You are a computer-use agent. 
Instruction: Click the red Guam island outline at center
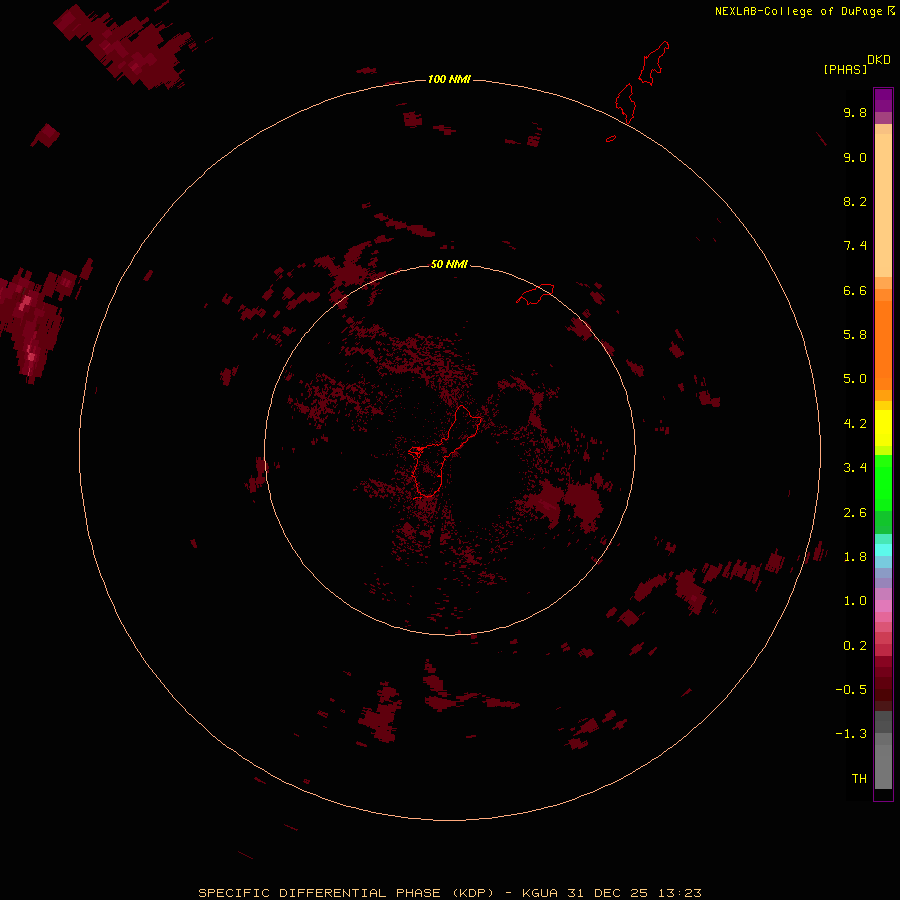tap(445, 451)
